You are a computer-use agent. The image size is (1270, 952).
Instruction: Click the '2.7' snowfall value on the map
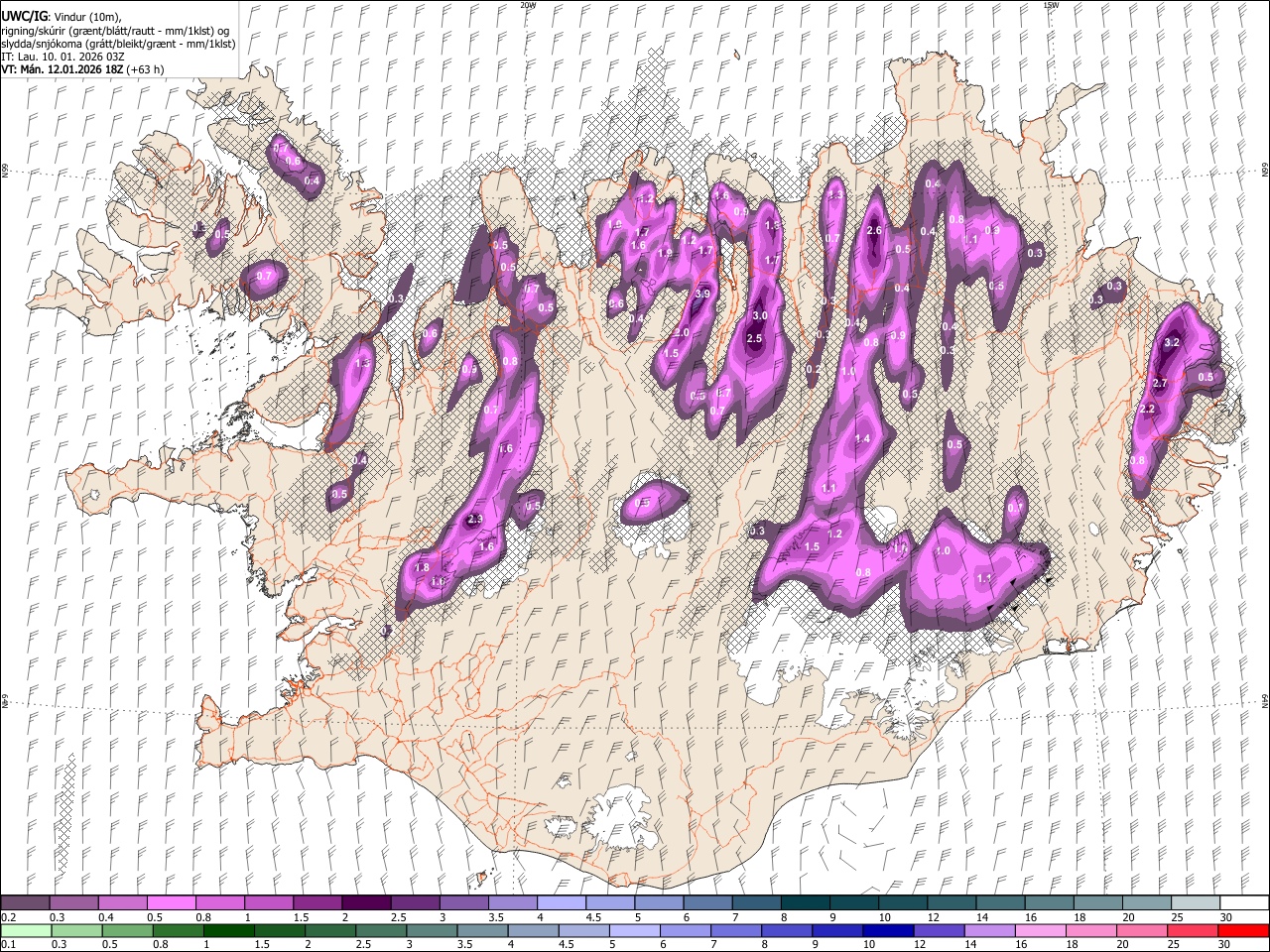pos(1161,384)
